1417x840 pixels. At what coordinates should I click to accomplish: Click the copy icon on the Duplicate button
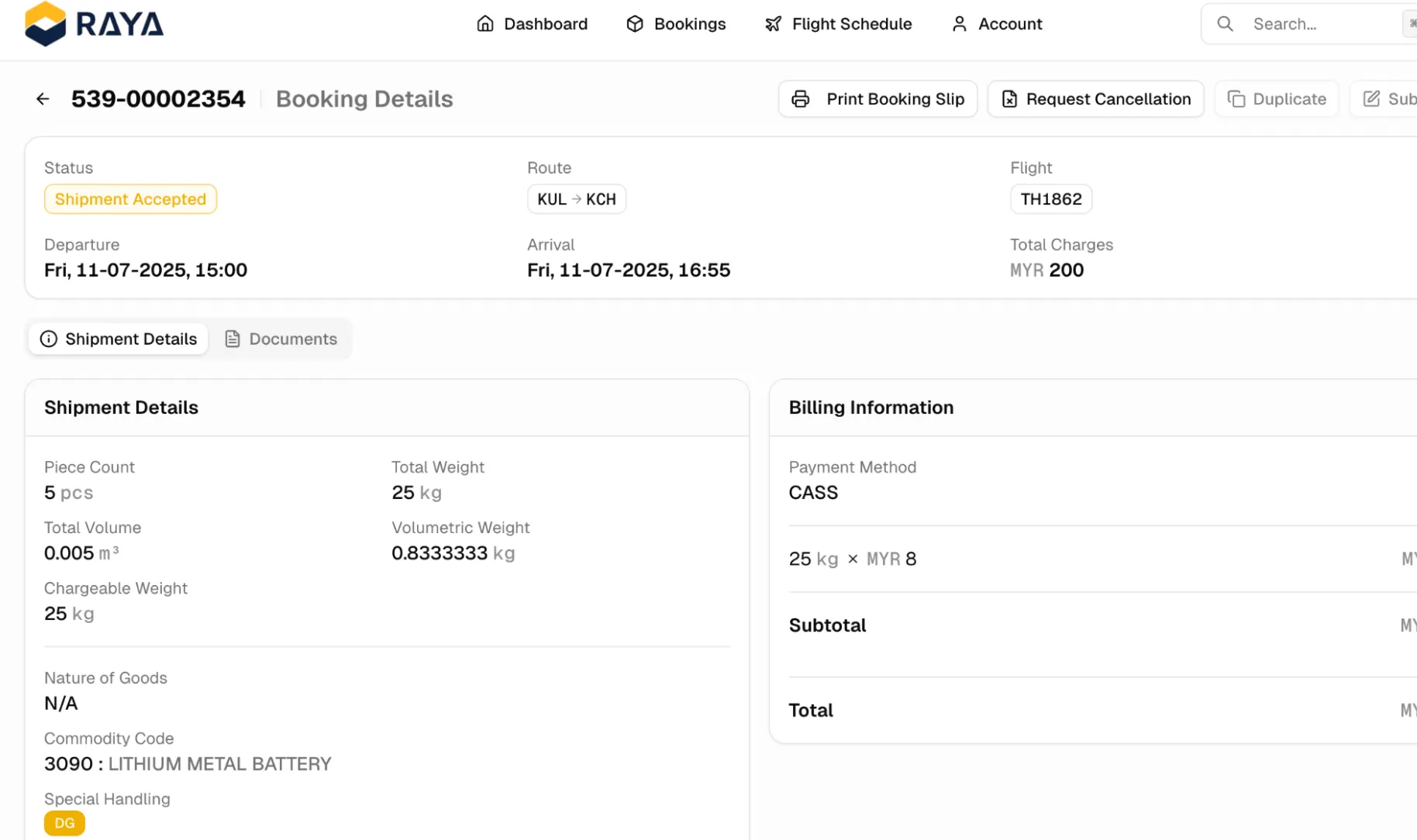[x=1236, y=98]
